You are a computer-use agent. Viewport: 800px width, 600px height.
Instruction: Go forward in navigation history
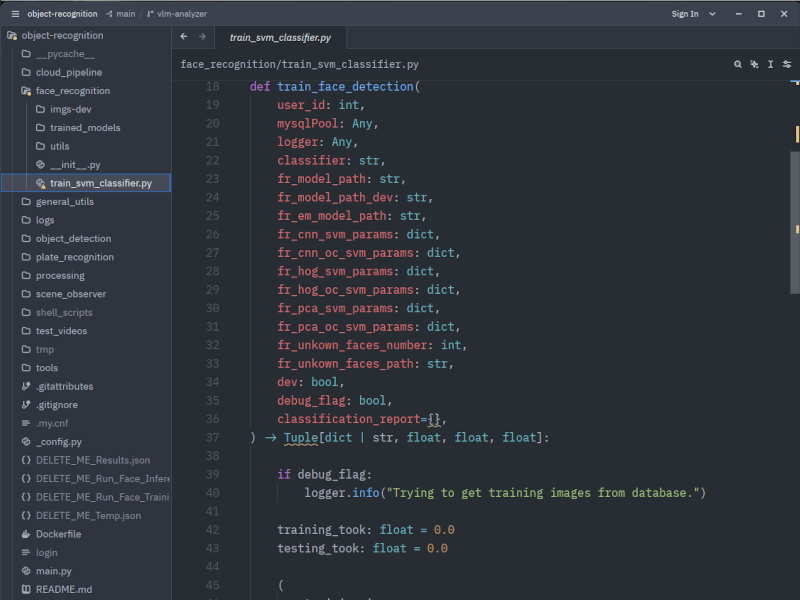point(202,37)
